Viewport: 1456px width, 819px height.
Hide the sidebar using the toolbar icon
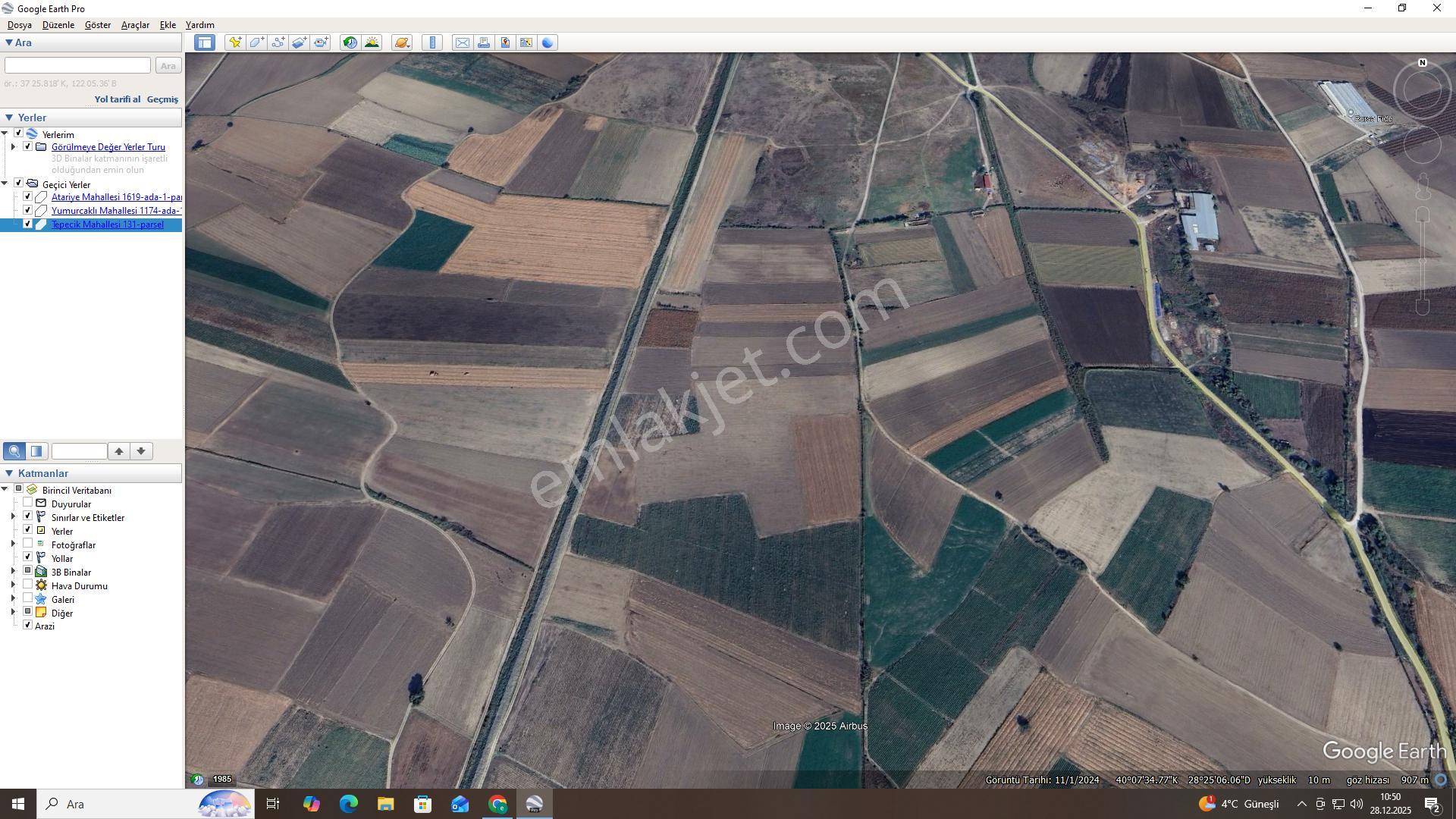pyautogui.click(x=204, y=42)
